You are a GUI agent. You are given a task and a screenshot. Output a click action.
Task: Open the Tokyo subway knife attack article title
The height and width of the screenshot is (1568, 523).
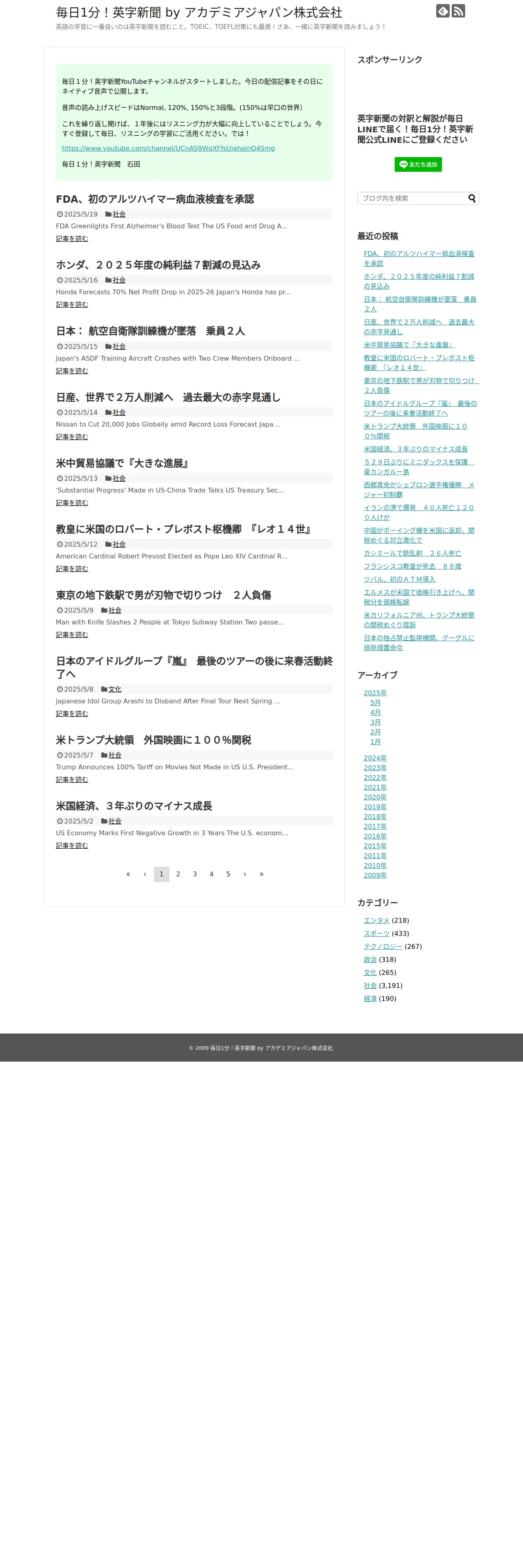coord(163,595)
